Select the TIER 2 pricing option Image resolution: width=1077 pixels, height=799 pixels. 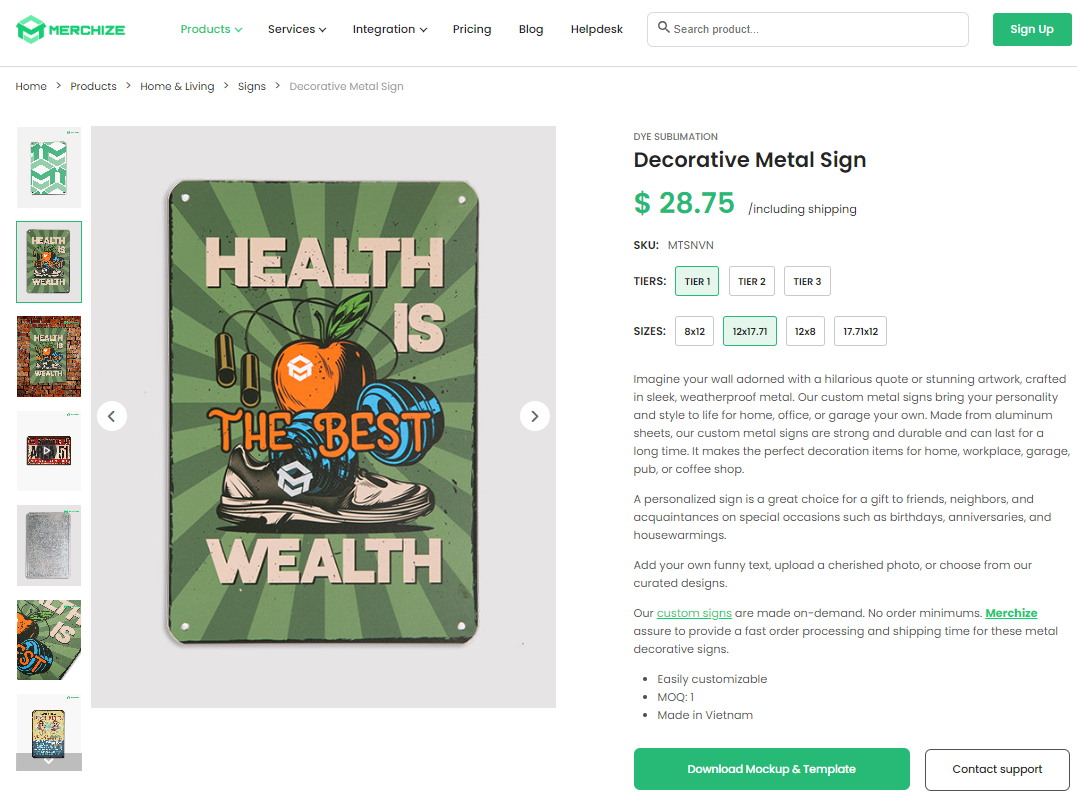click(x=751, y=281)
